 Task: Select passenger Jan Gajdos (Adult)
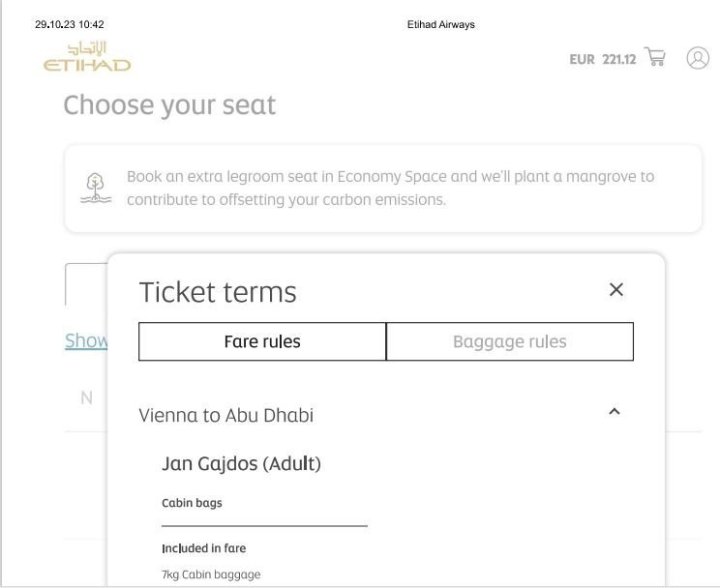tap(241, 464)
